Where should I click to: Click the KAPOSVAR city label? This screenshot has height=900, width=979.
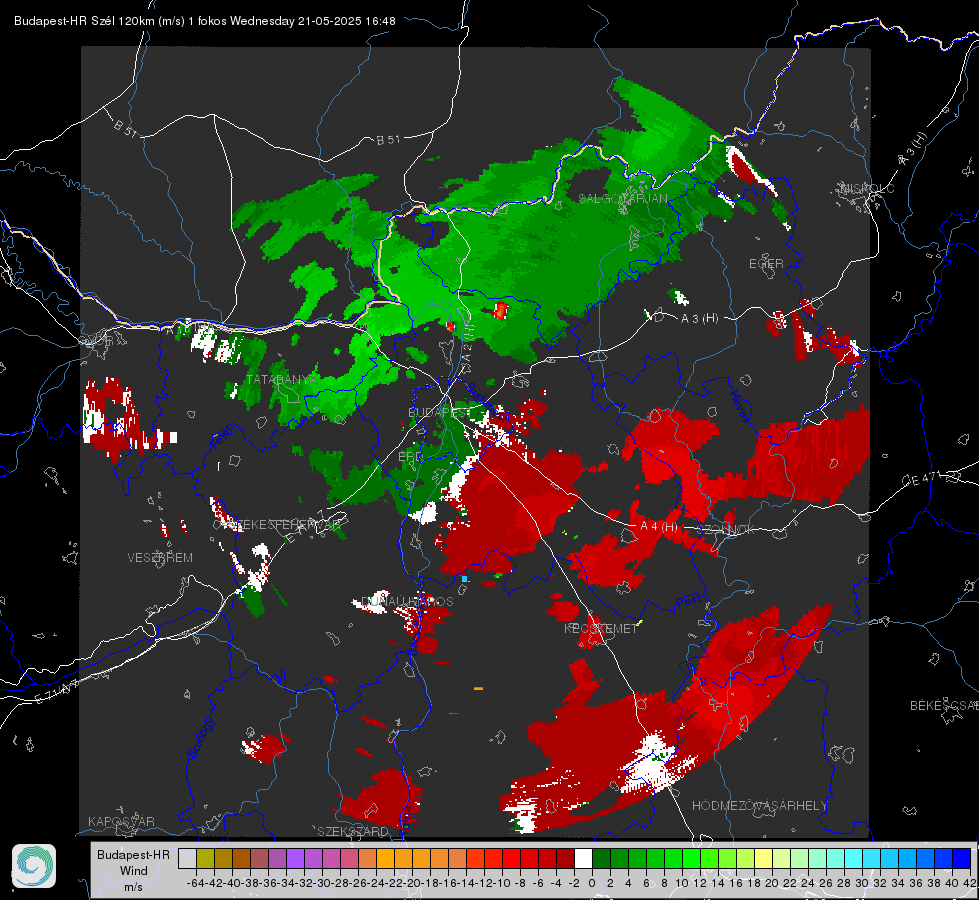point(121,821)
